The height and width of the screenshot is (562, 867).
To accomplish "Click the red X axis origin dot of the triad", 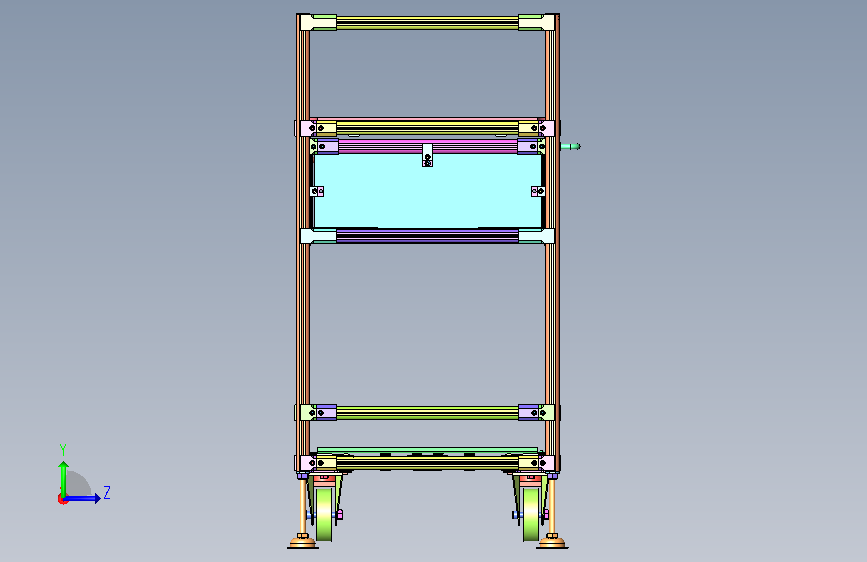I will [62, 499].
